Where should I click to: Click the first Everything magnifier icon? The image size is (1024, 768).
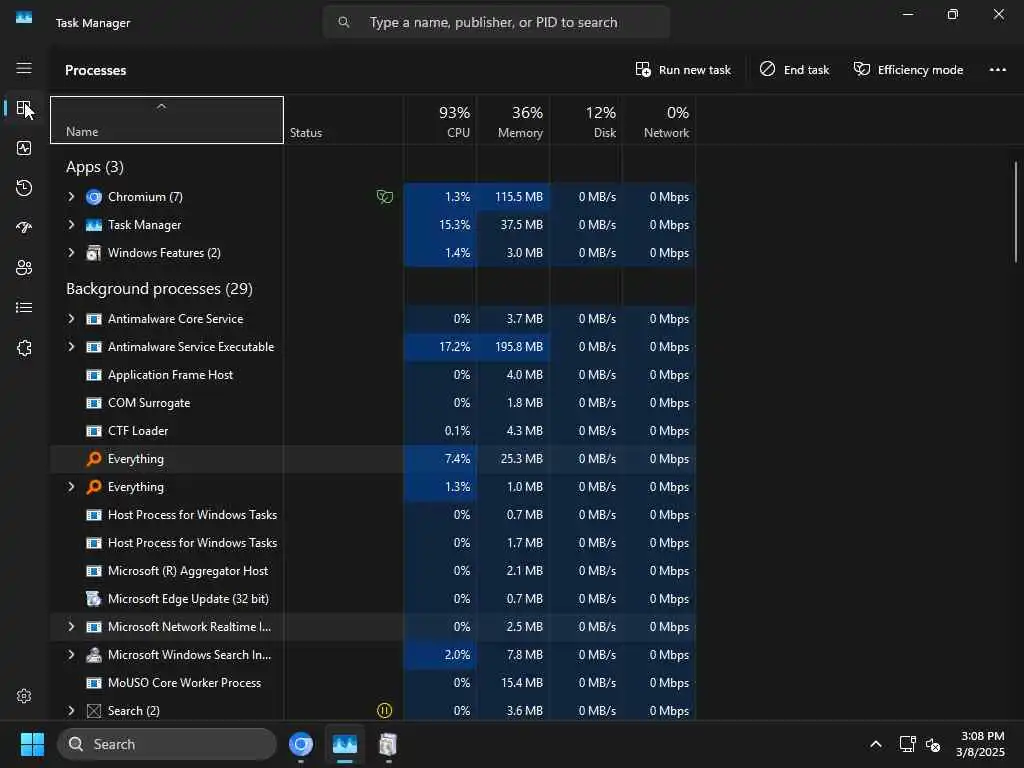point(94,458)
